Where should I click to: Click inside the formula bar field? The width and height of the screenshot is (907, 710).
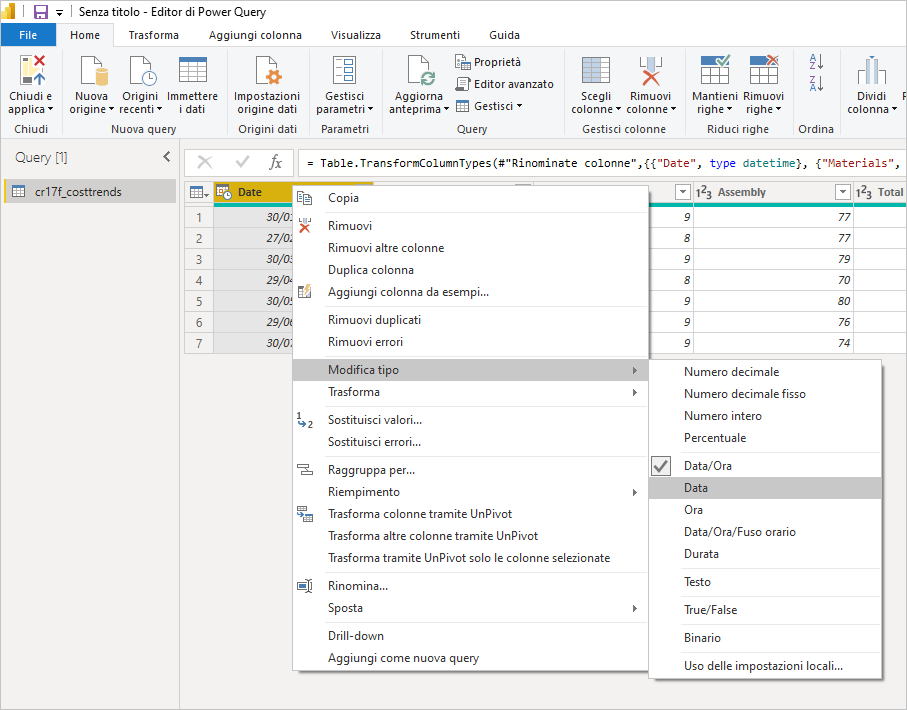[x=602, y=163]
